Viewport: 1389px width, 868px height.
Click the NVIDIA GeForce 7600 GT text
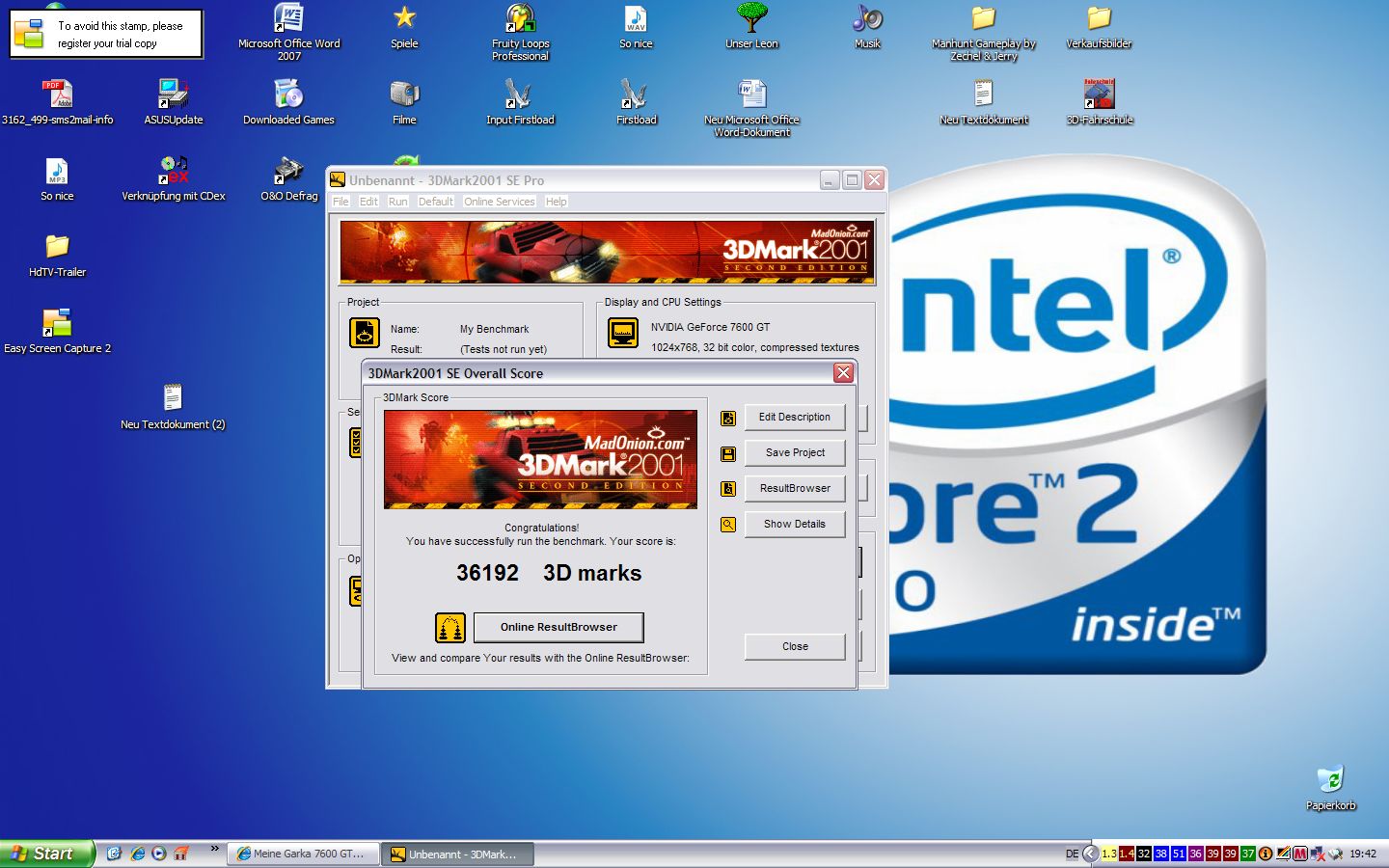point(710,328)
